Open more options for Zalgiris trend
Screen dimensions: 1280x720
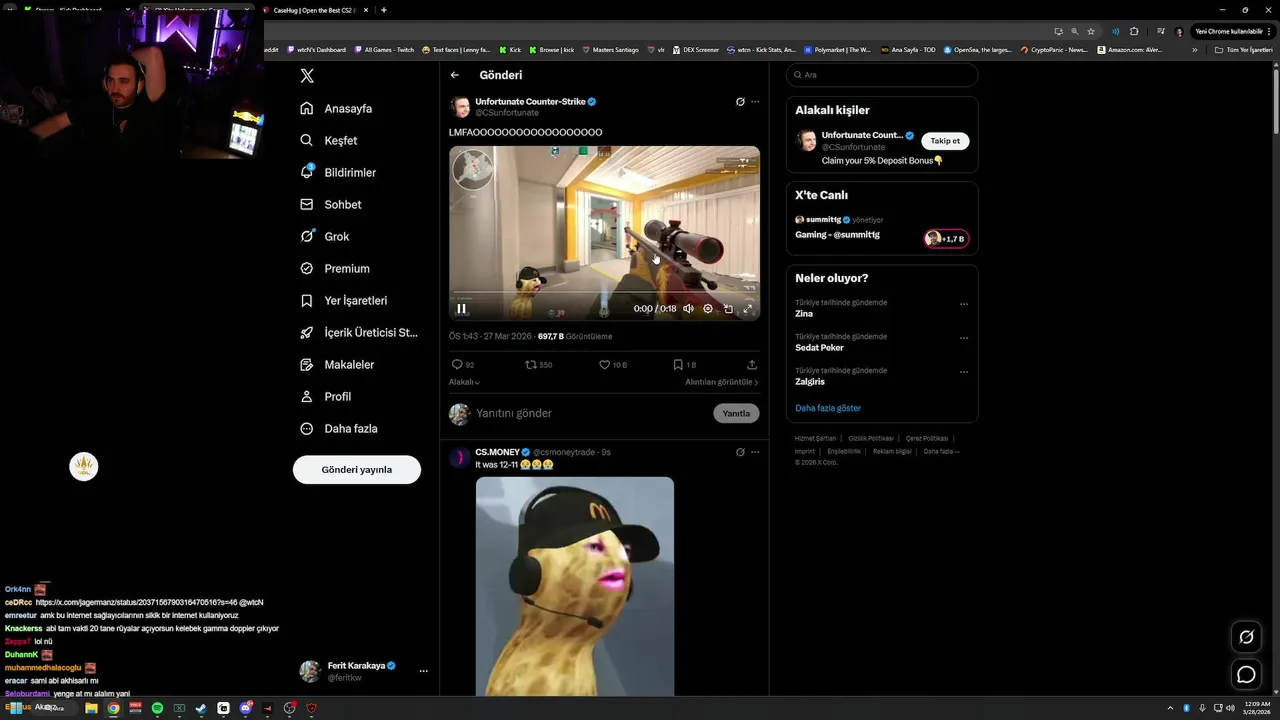(x=964, y=372)
